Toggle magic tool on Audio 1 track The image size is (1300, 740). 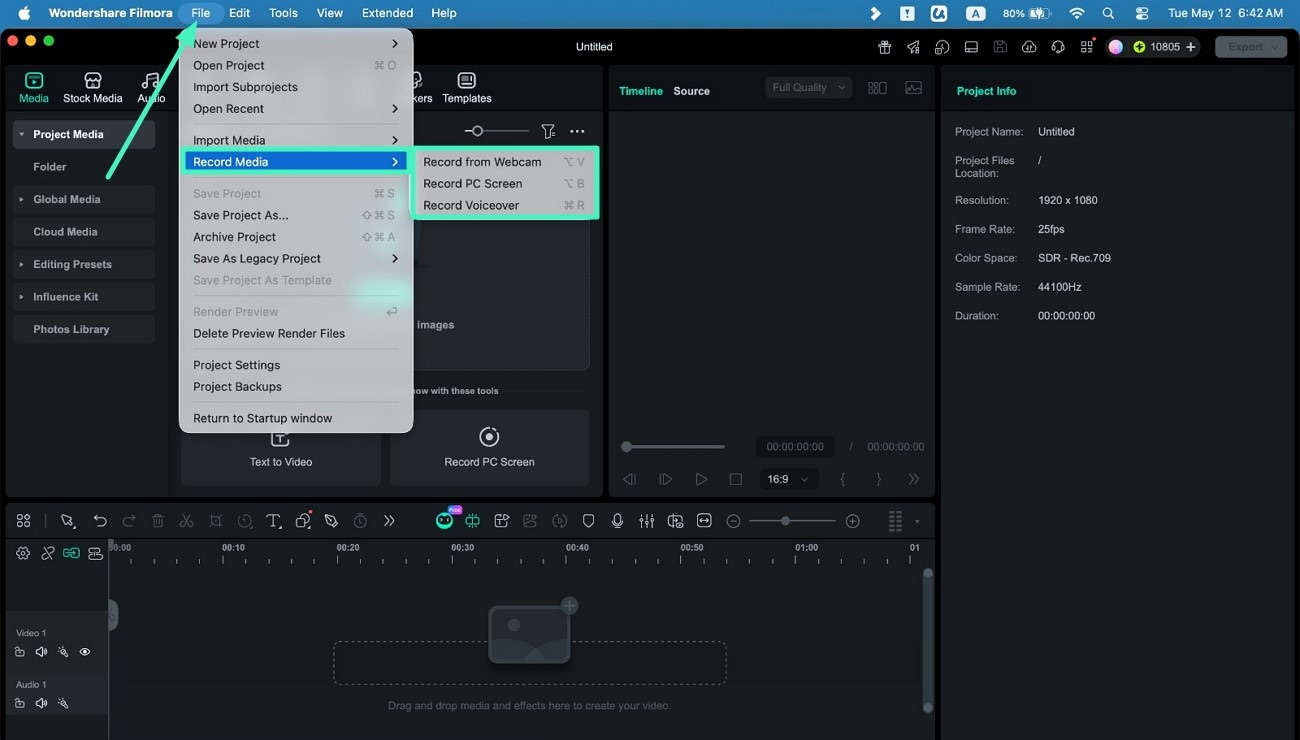pyautogui.click(x=63, y=703)
